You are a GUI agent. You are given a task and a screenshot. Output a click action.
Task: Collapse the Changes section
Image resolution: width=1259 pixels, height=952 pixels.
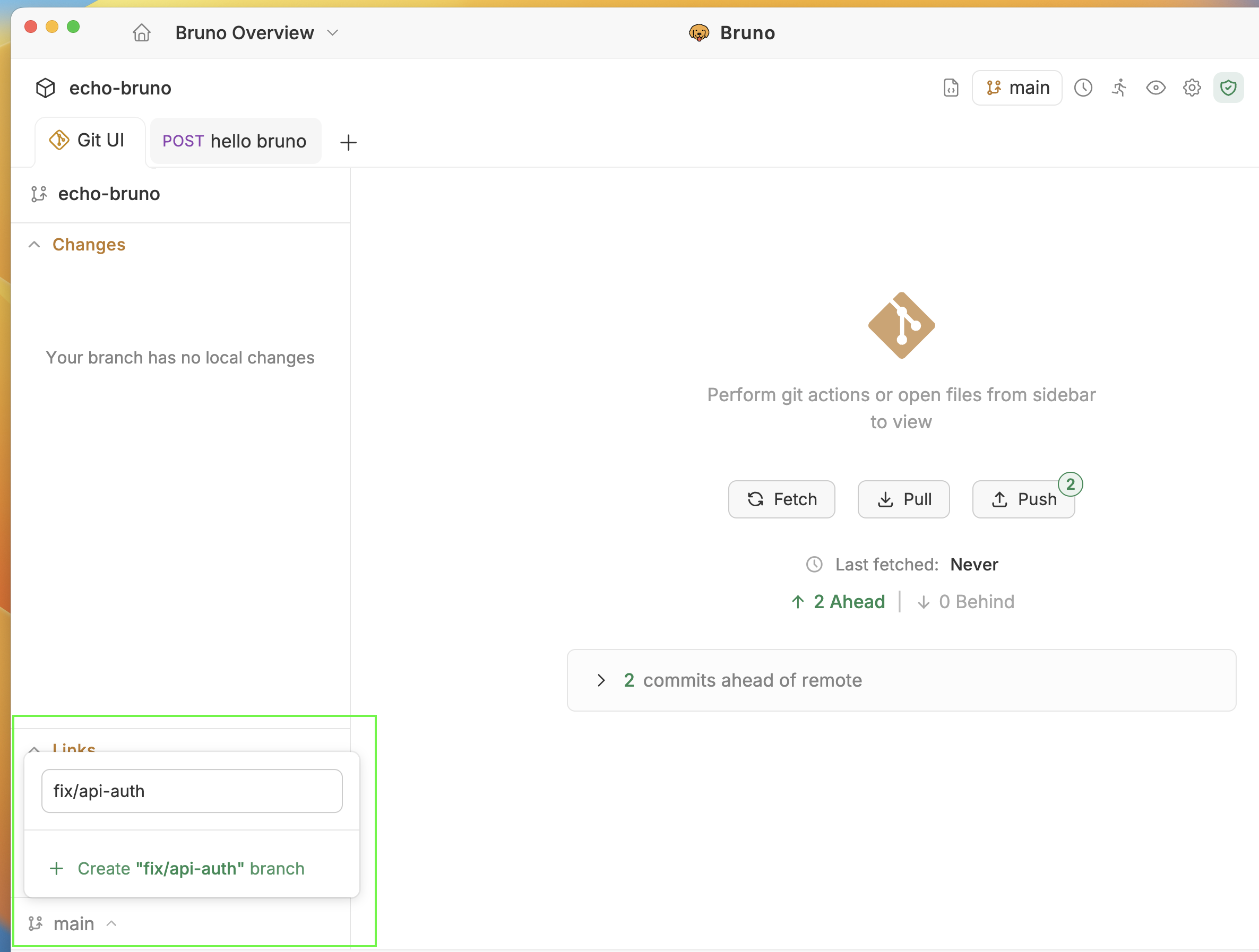[33, 244]
